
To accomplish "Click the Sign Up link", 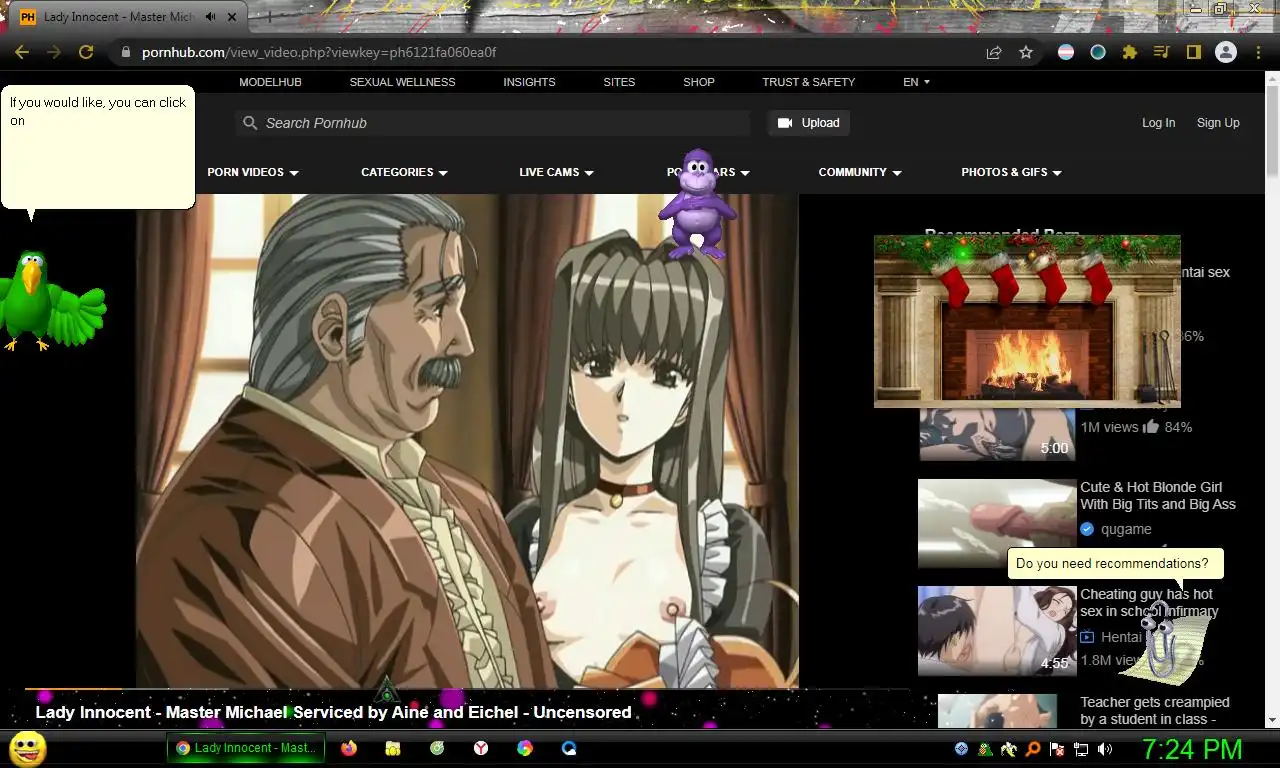I will tap(1218, 123).
